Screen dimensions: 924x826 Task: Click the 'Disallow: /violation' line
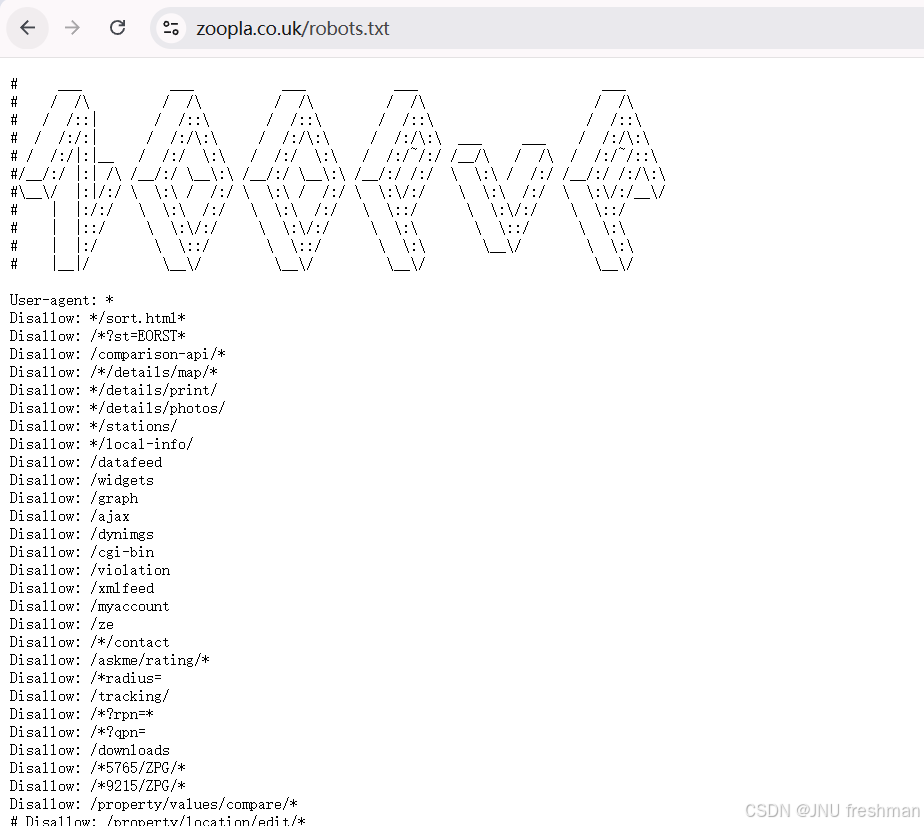[x=90, y=570]
